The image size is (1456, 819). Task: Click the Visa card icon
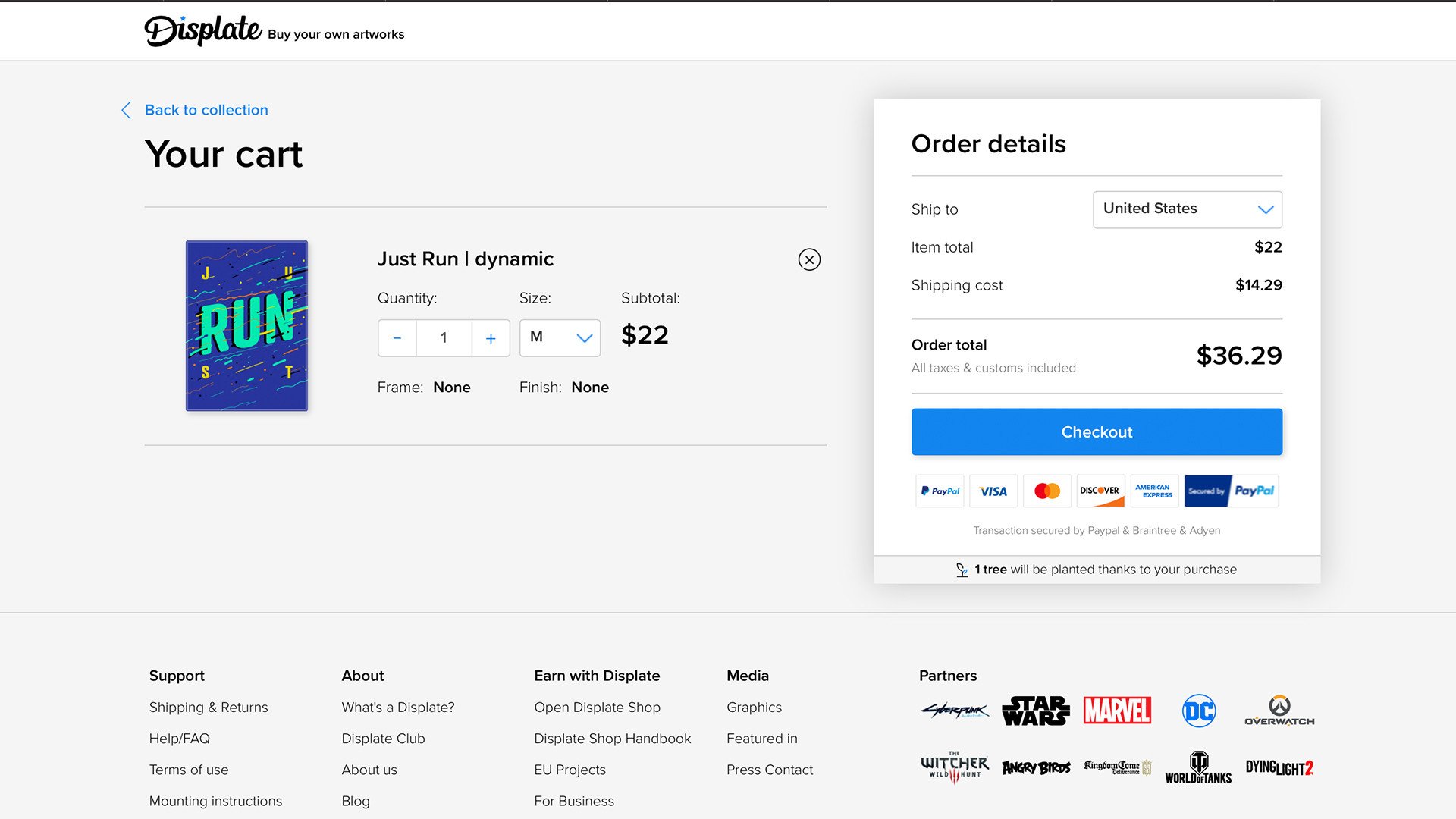993,491
